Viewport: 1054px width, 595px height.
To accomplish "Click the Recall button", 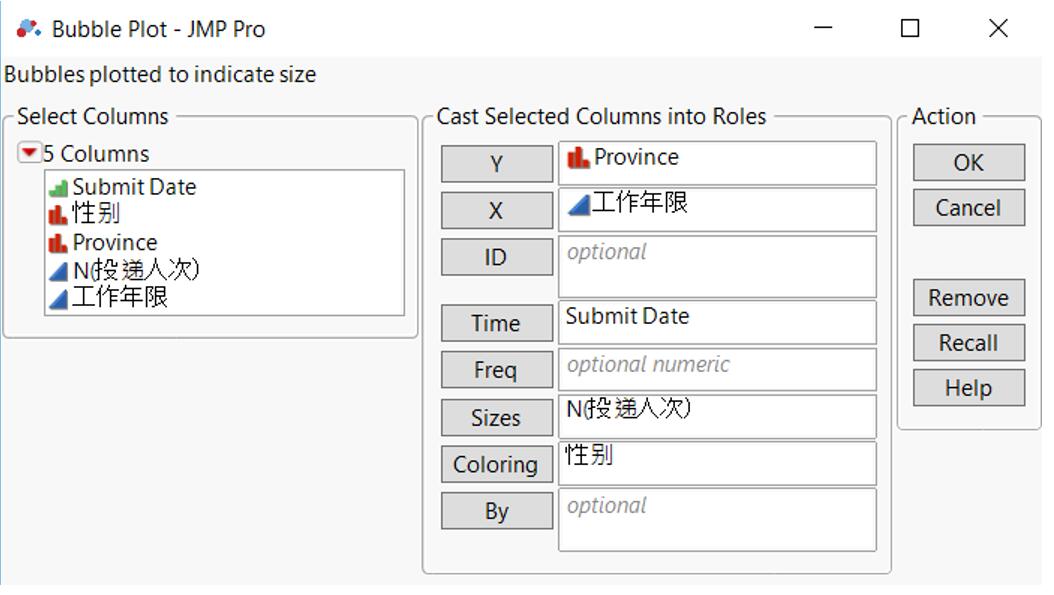I will [x=968, y=343].
